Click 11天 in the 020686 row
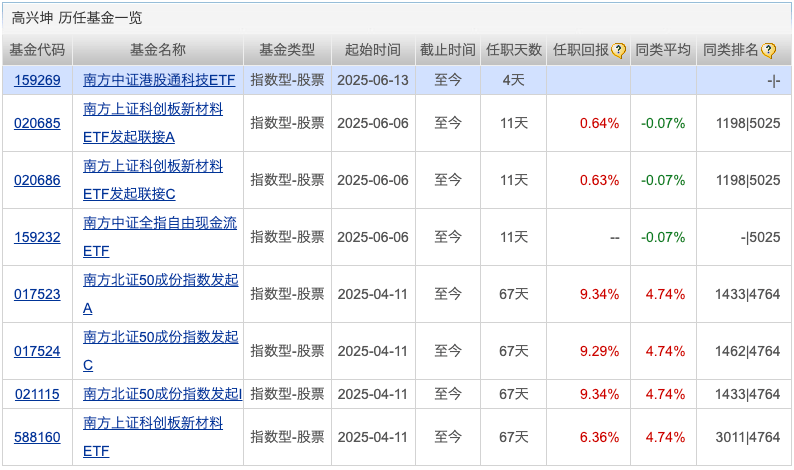 [x=513, y=180]
